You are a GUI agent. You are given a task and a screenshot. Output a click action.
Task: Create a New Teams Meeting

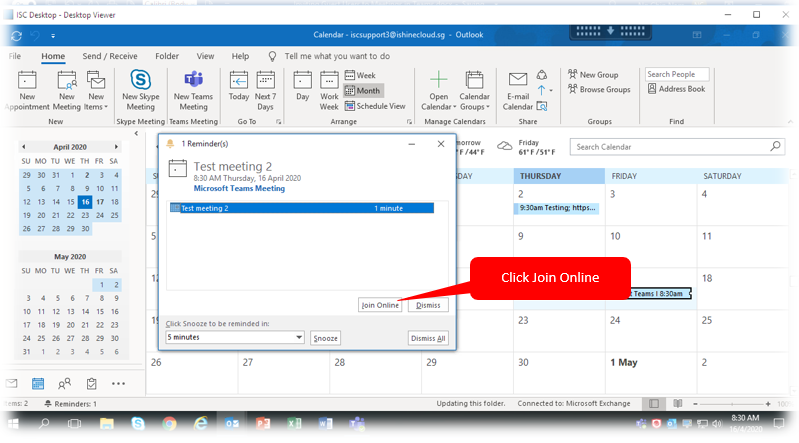193,91
